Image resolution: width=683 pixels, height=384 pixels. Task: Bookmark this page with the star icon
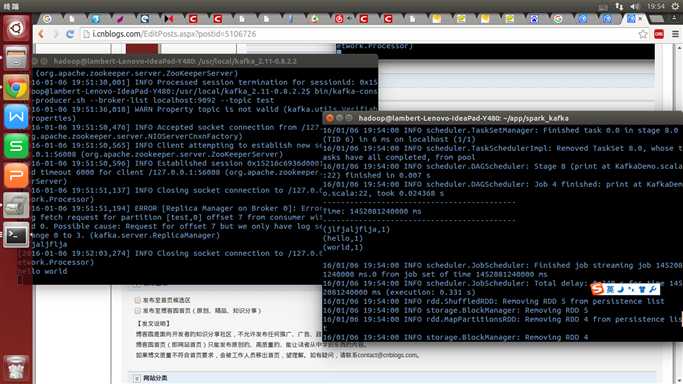click(x=643, y=34)
